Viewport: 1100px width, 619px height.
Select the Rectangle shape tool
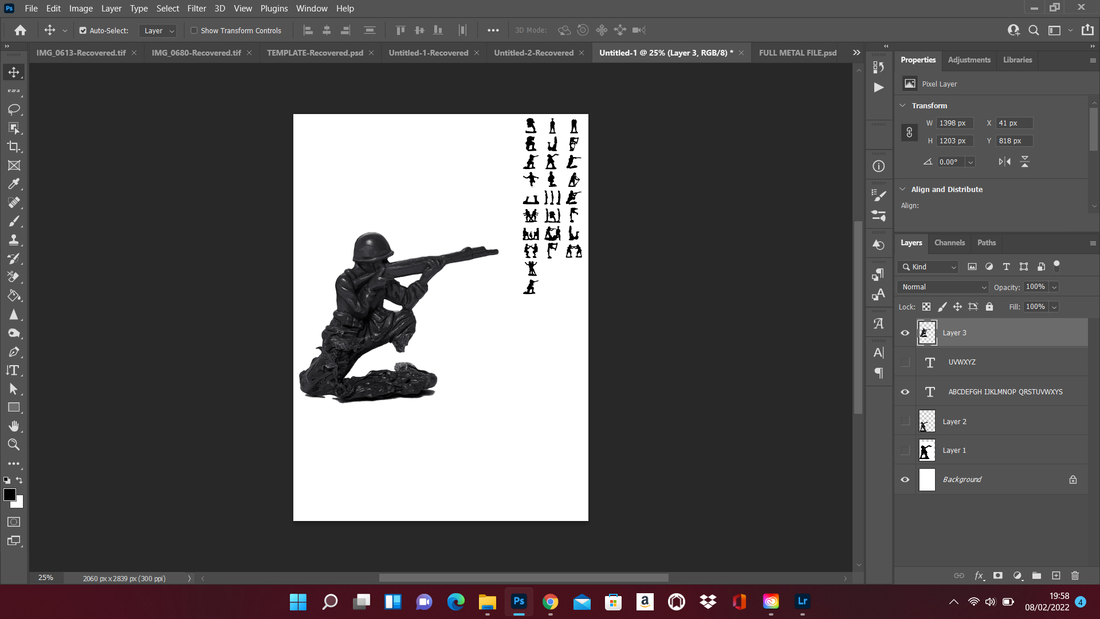13,408
